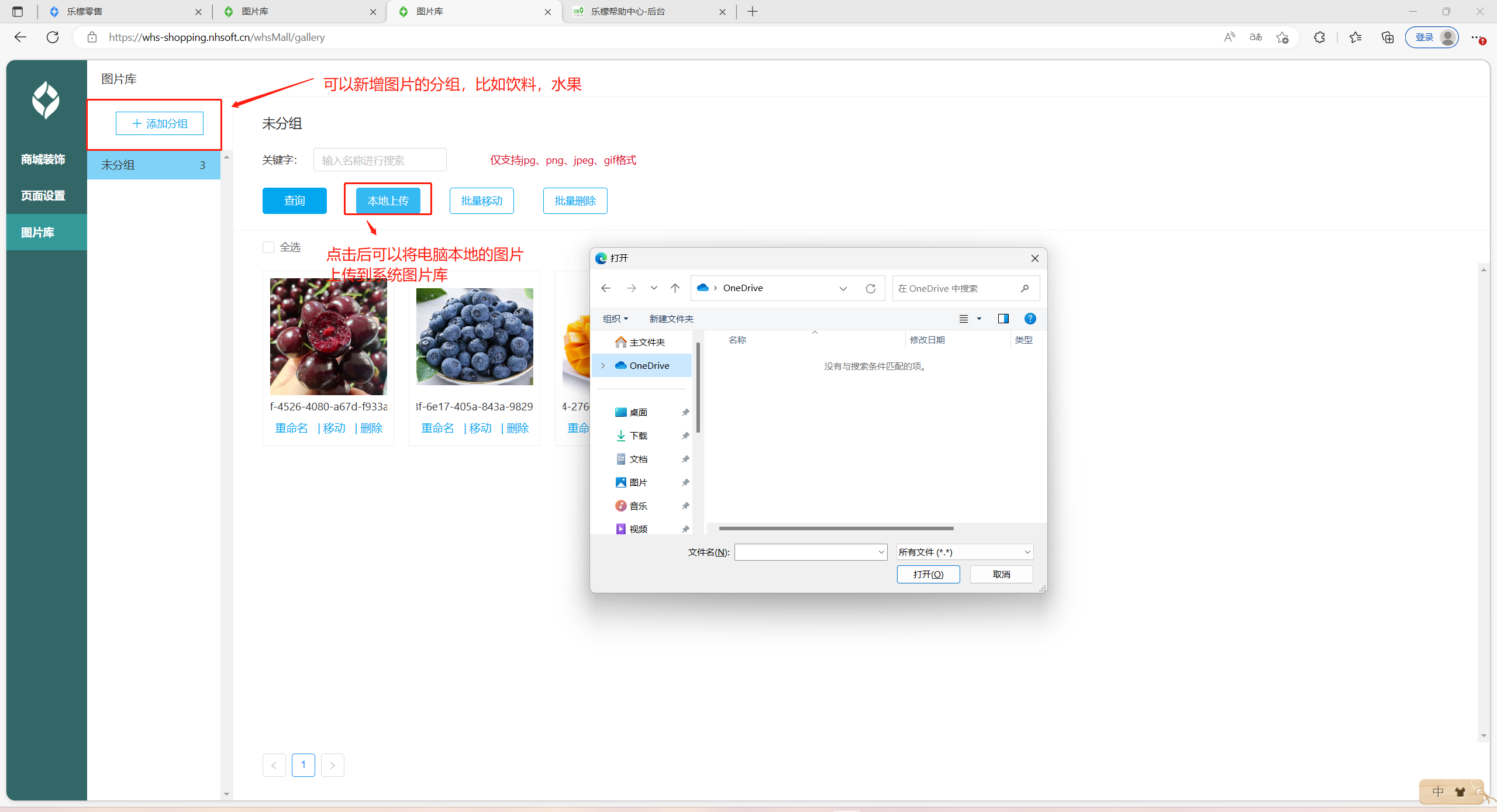Image resolution: width=1497 pixels, height=812 pixels.
Task: Refresh the OneDrive folder listing
Action: 870,288
